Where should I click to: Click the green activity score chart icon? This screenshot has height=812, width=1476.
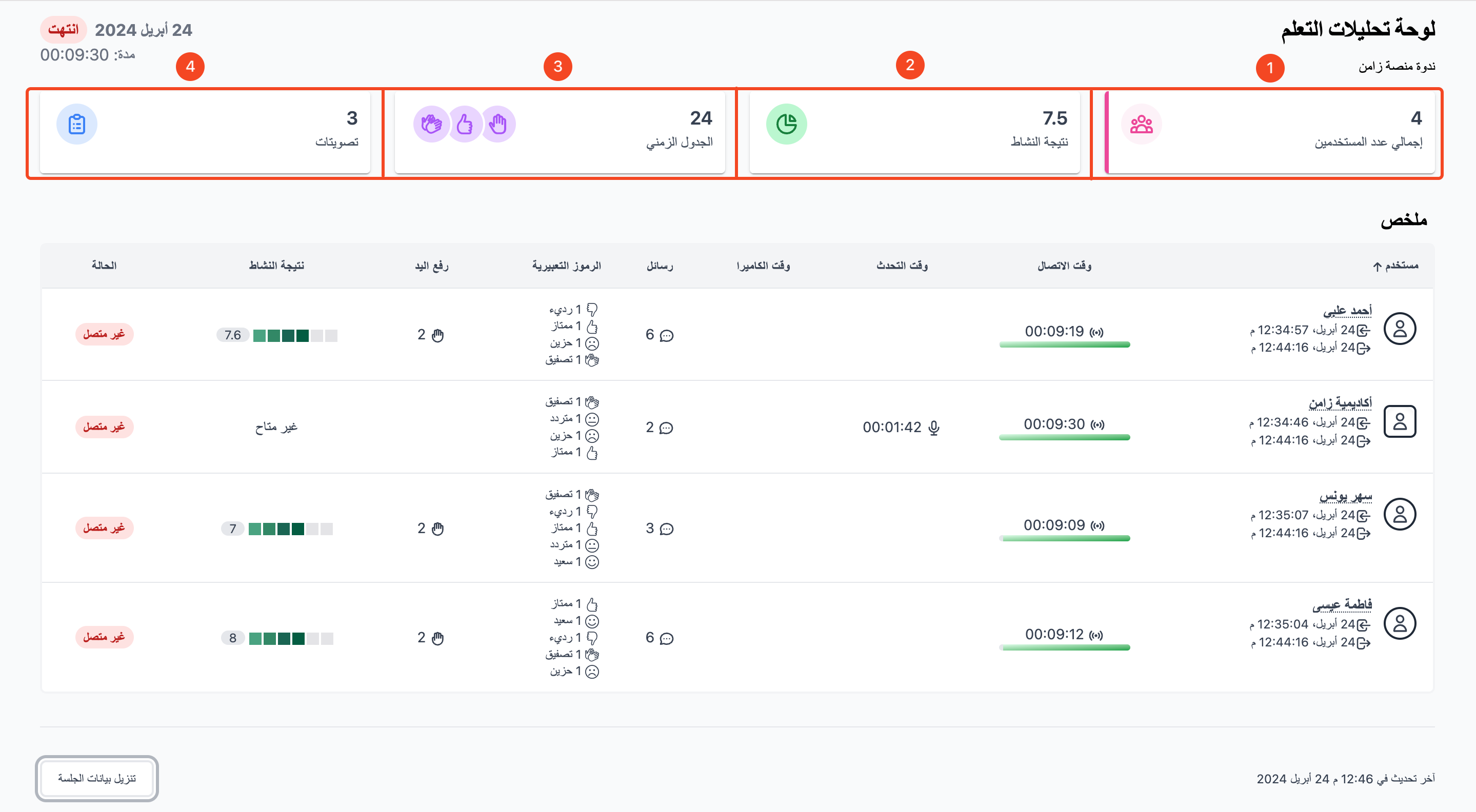point(786,124)
